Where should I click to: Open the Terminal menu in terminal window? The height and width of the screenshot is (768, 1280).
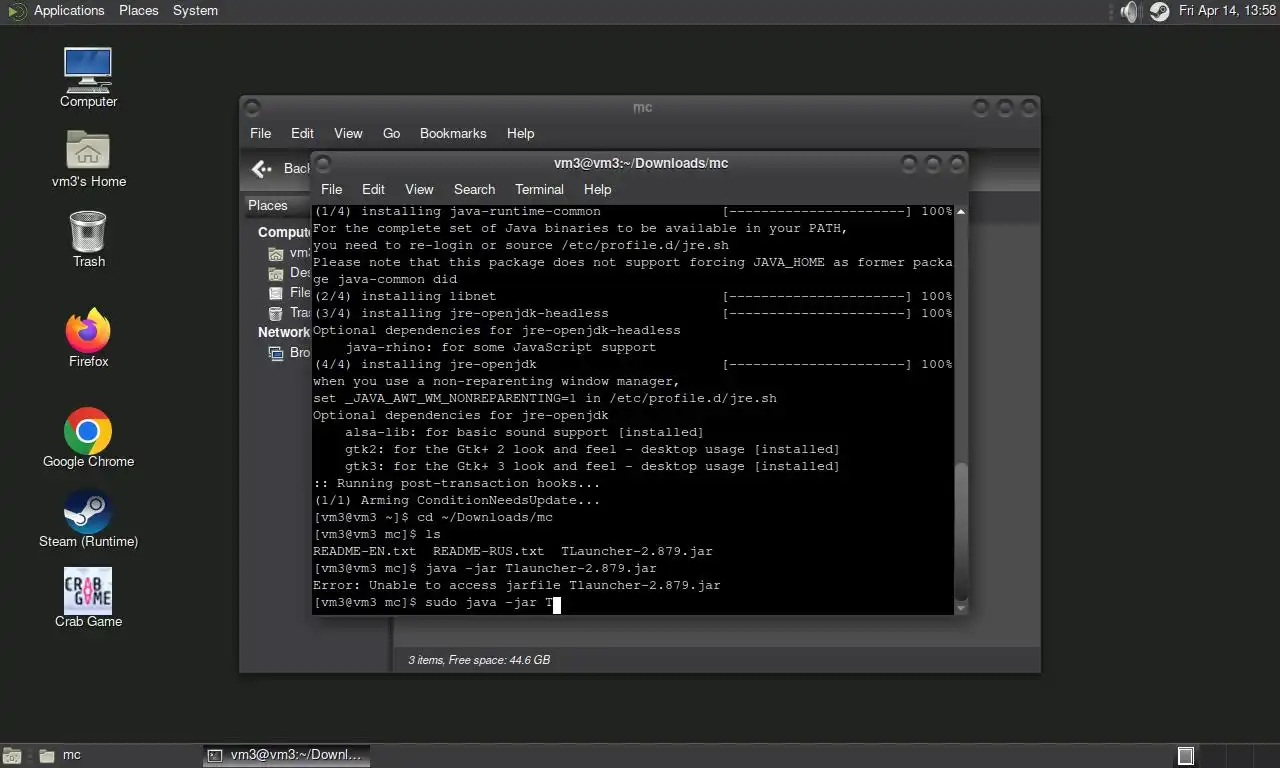click(x=539, y=189)
